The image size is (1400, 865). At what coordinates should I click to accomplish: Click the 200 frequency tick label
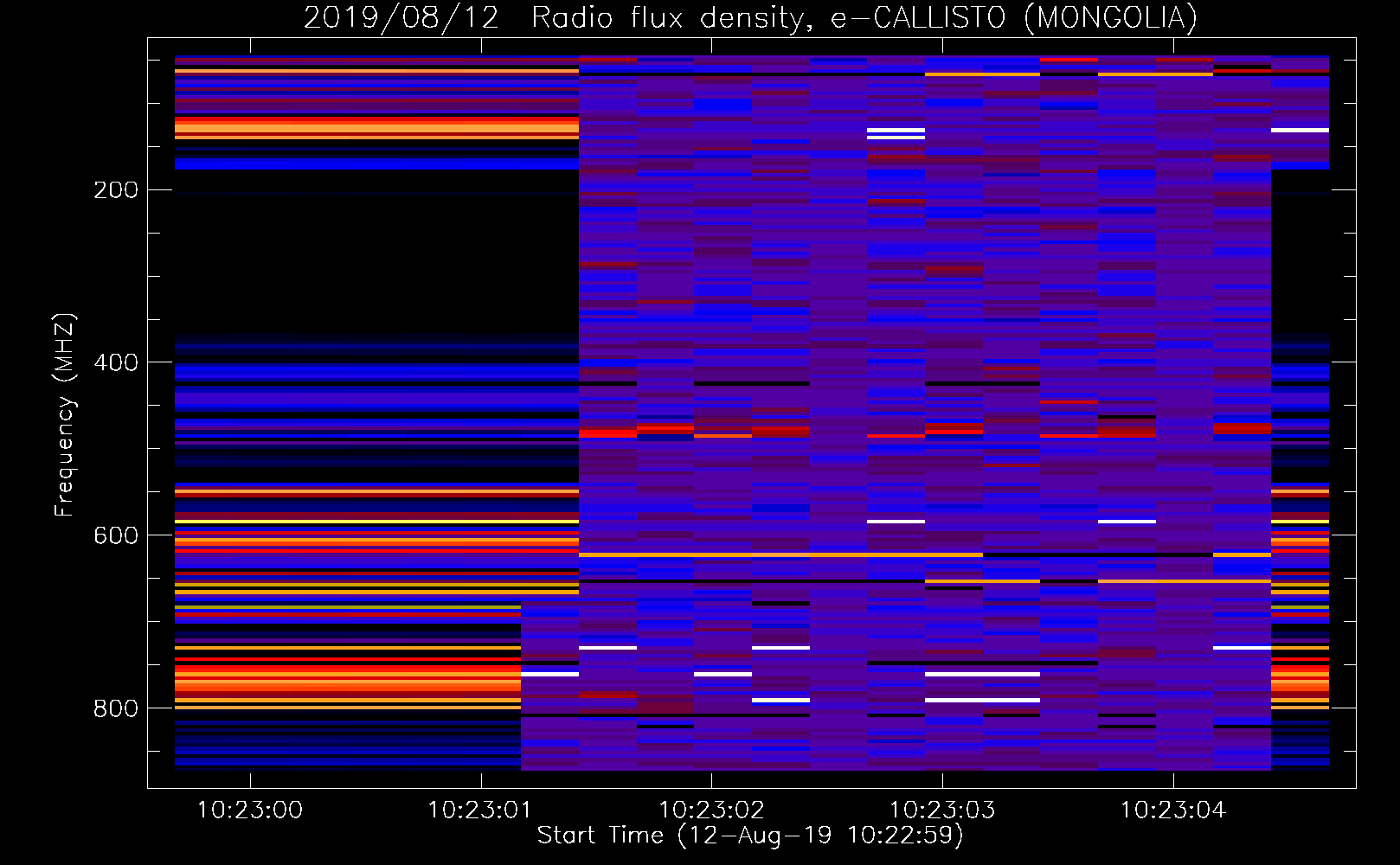click(x=116, y=190)
